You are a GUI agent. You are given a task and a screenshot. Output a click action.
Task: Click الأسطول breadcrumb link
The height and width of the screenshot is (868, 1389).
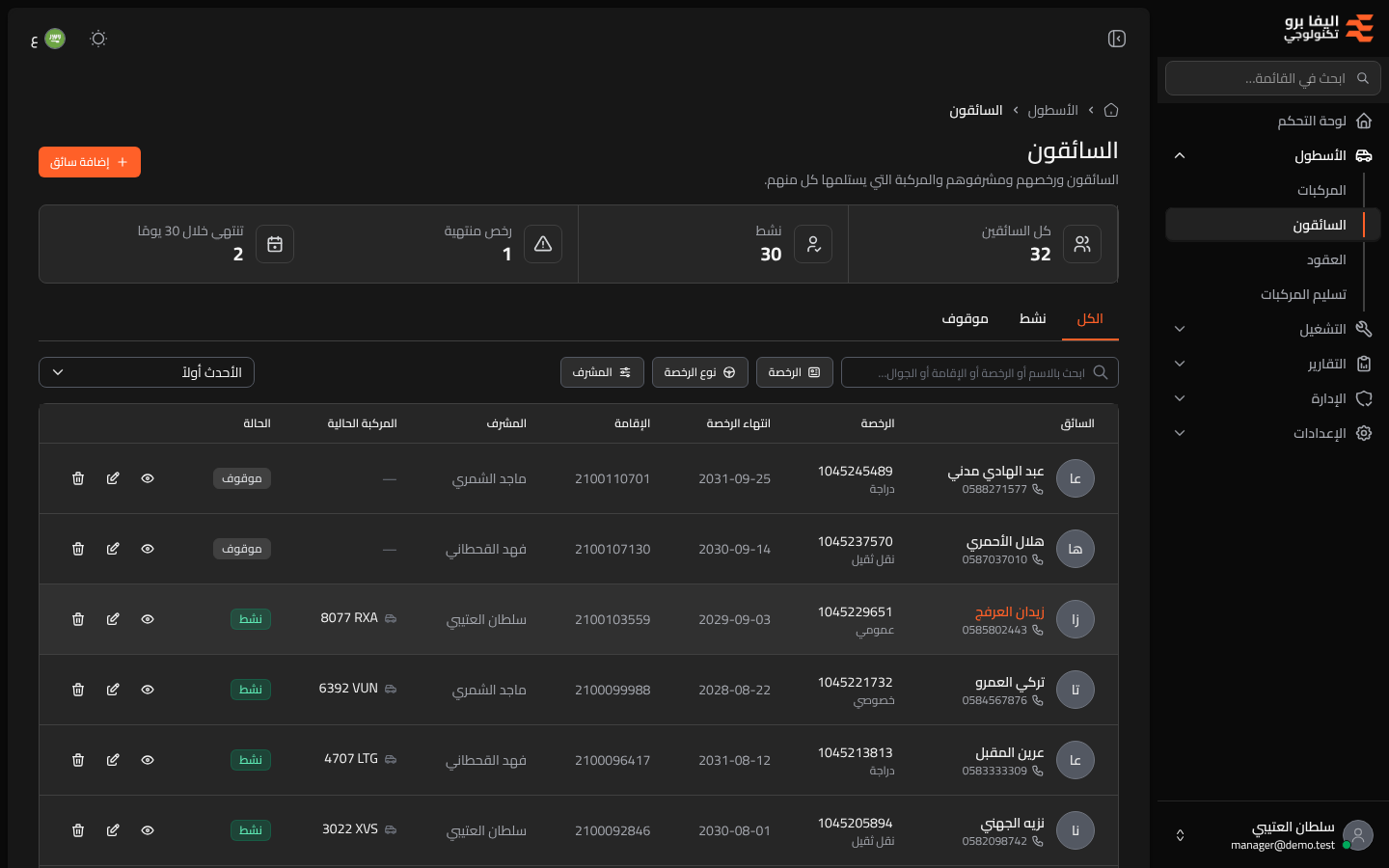1052,111
